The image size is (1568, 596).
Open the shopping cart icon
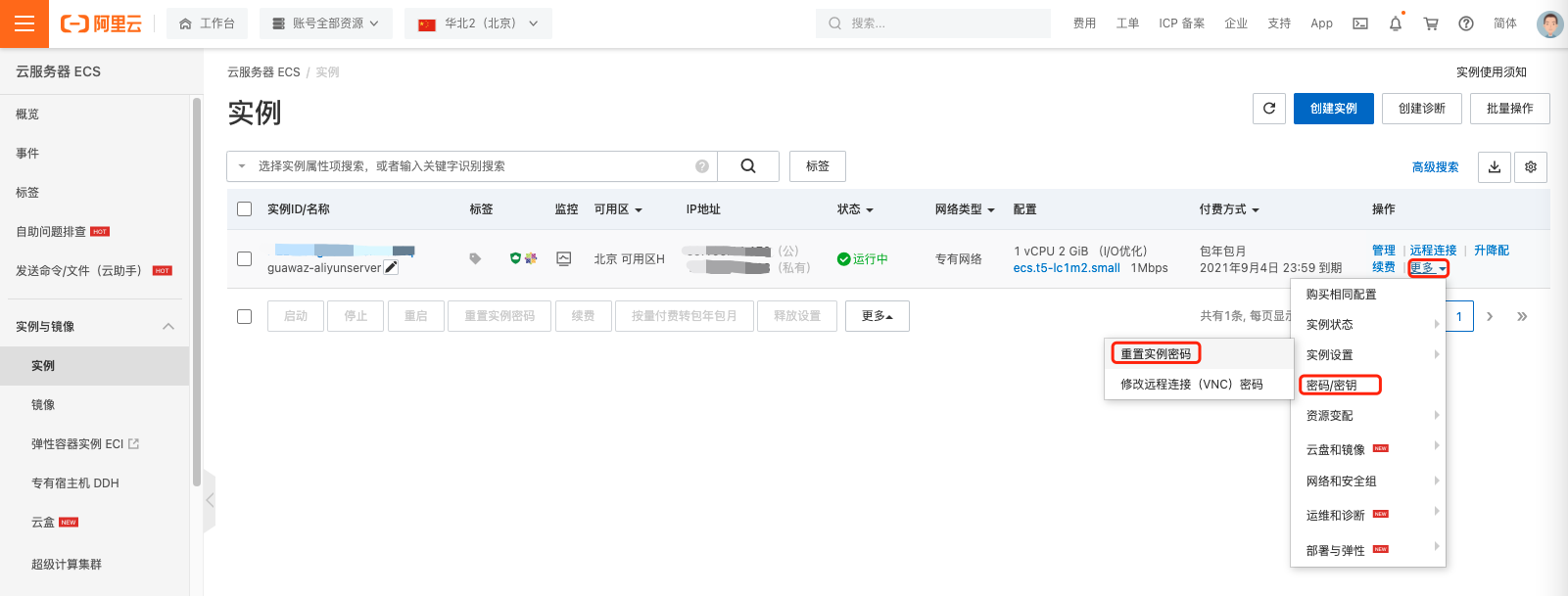(1431, 23)
